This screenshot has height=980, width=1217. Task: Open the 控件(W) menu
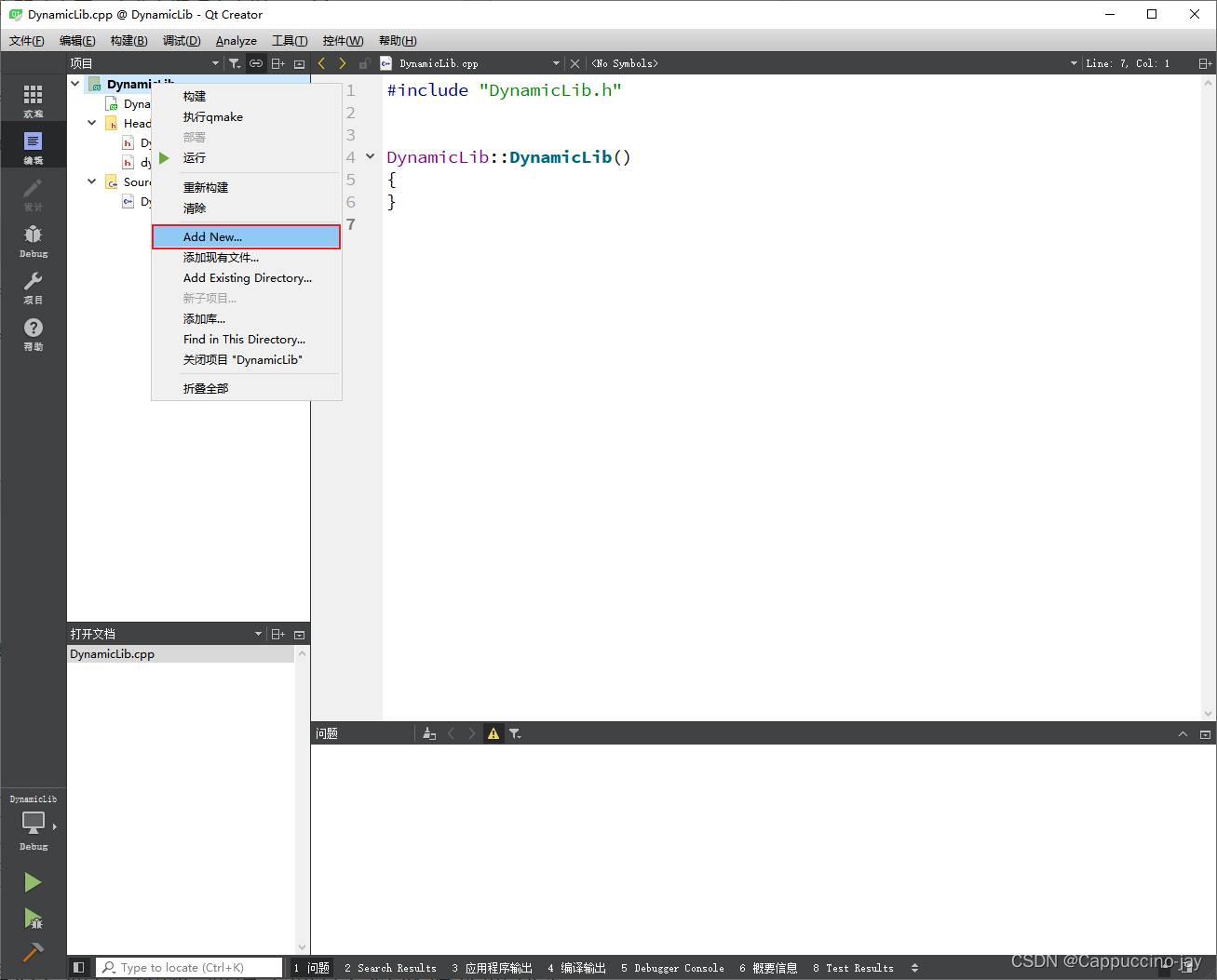343,40
